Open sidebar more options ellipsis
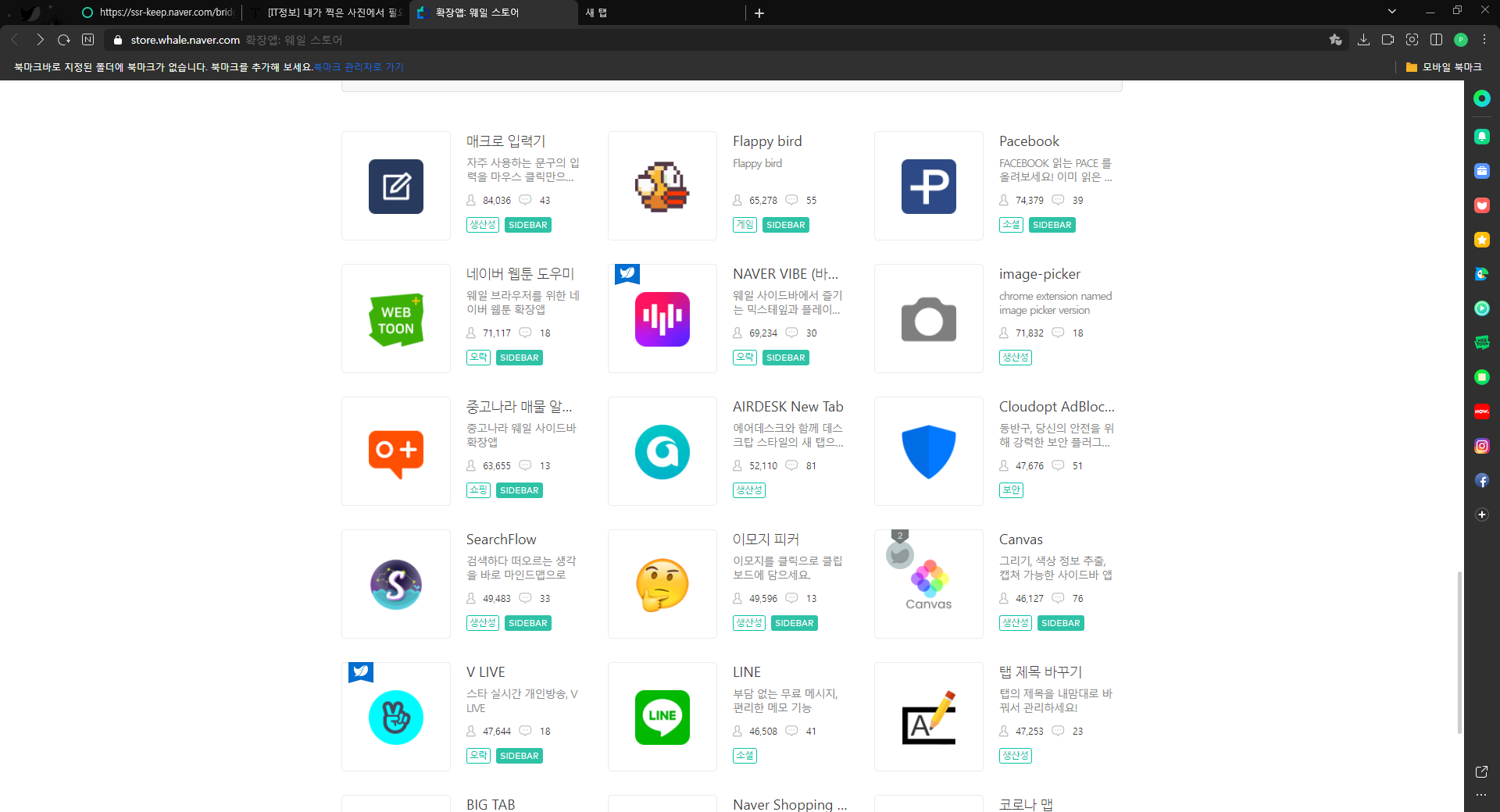Screen dimensions: 1500x812 pos(1481,795)
